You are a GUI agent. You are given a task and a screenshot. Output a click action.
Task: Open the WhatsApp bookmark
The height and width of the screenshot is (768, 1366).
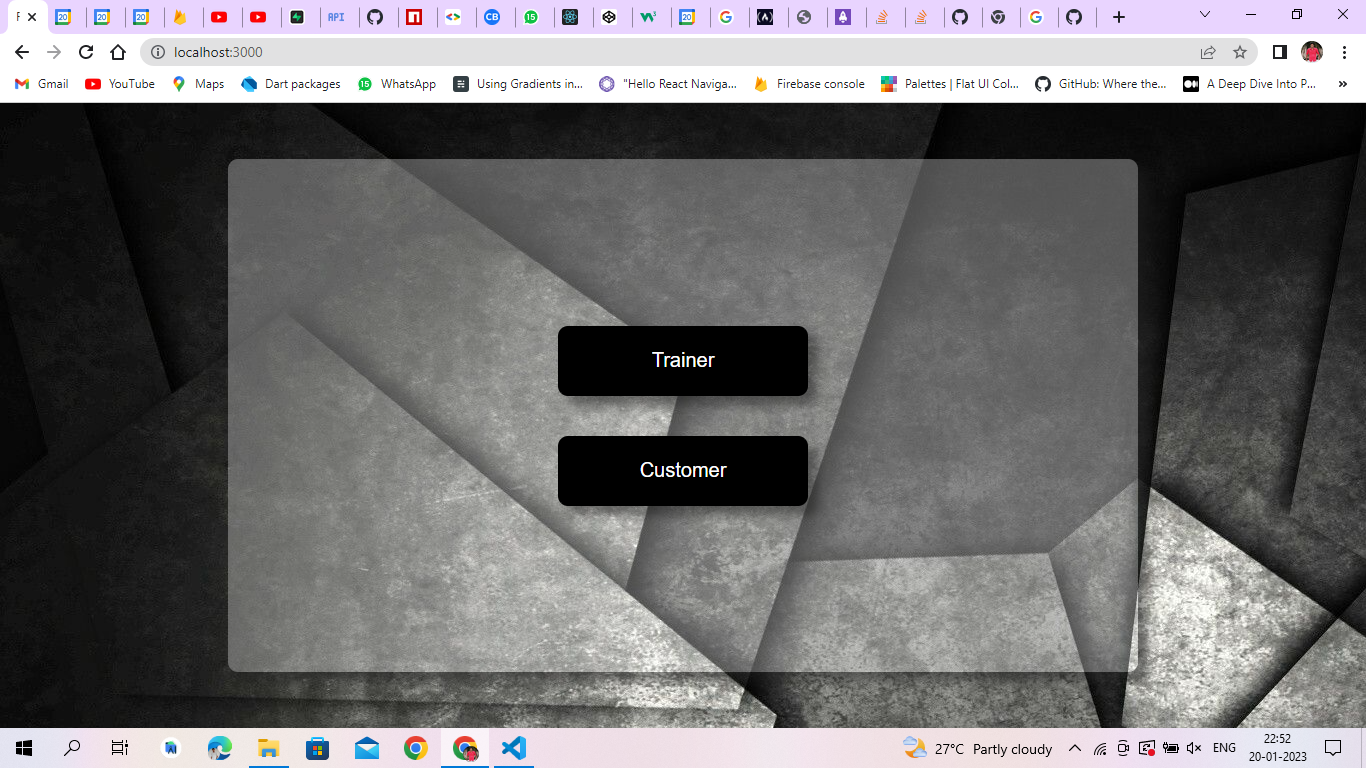[397, 84]
